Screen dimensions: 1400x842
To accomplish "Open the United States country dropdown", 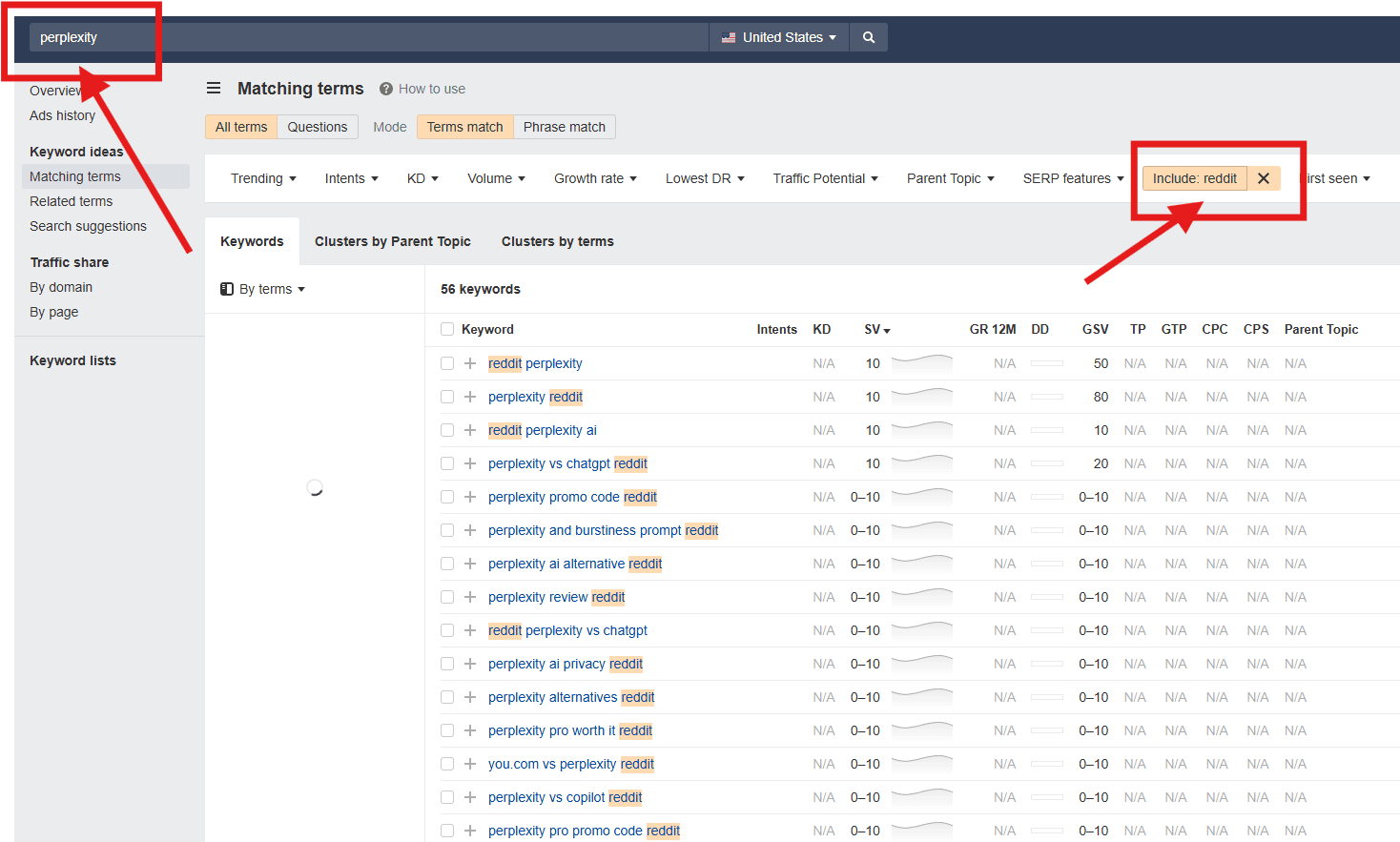I will coord(778,37).
